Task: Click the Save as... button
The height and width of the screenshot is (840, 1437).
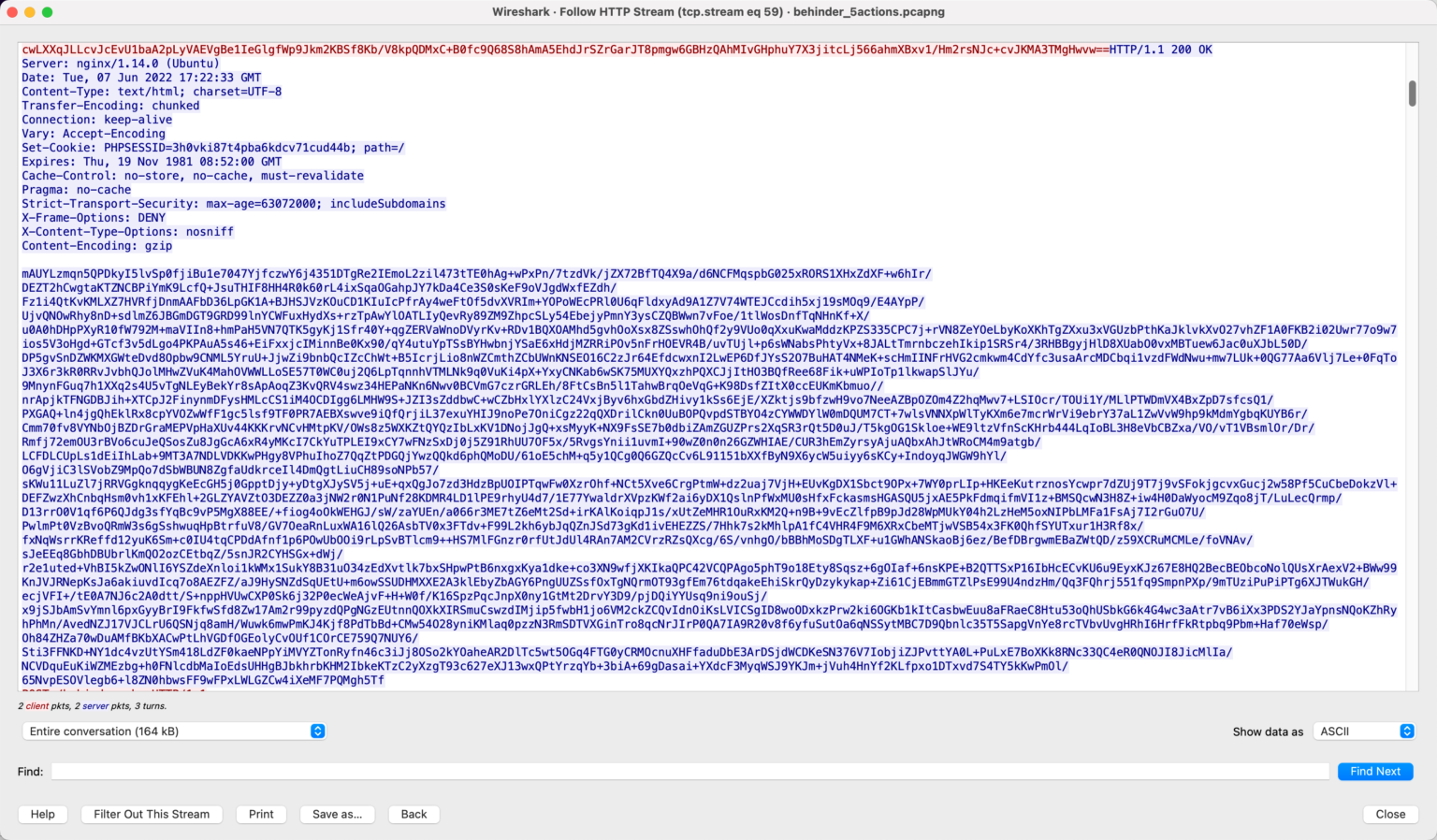Action: 337,814
